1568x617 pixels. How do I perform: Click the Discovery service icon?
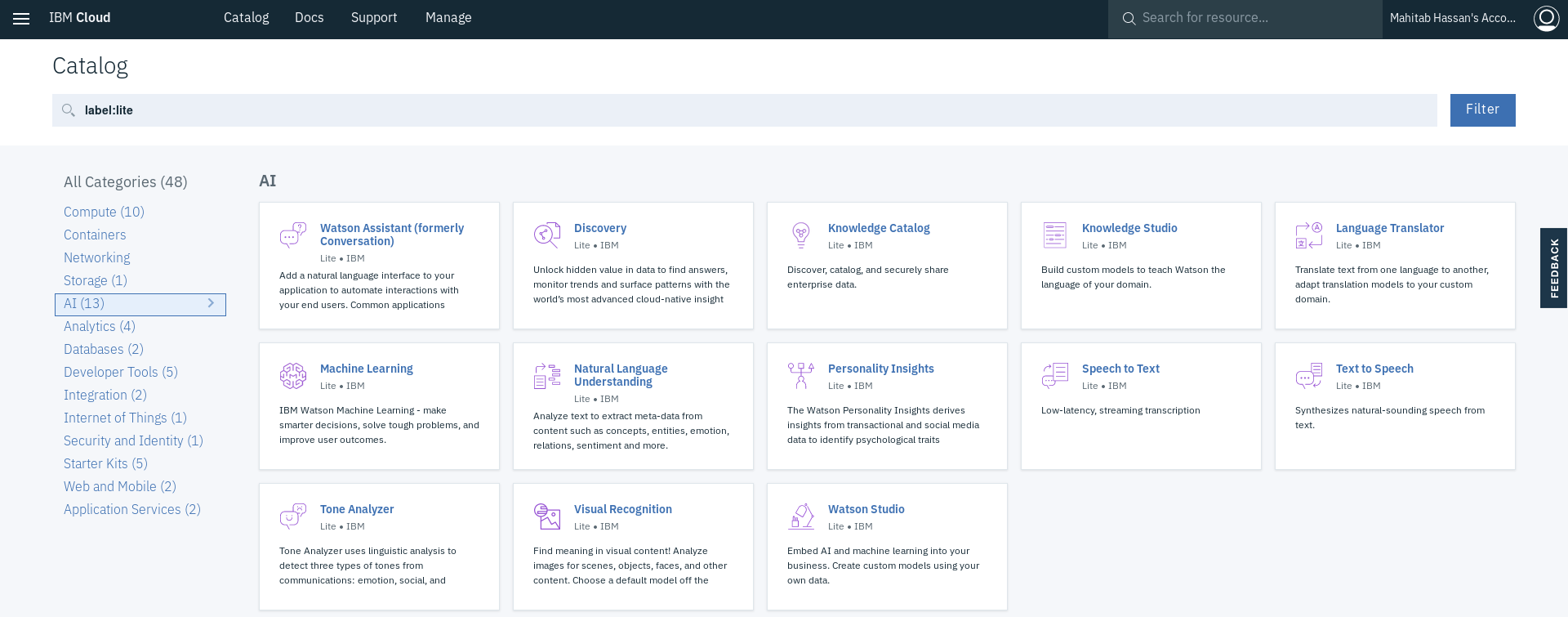click(x=547, y=235)
